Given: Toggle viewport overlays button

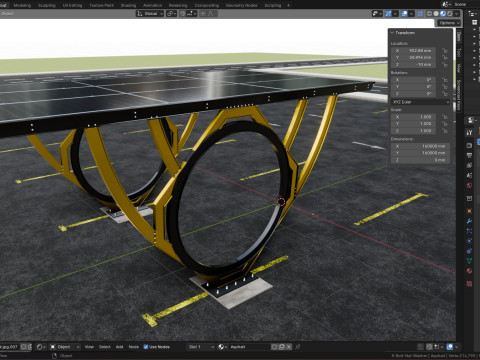Looking at the screenshot, I should 404,13.
